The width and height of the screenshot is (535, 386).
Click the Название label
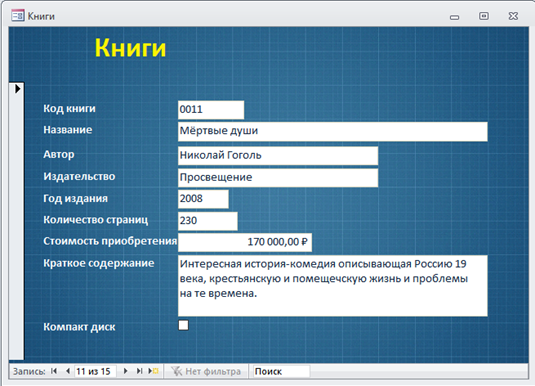tap(68, 130)
